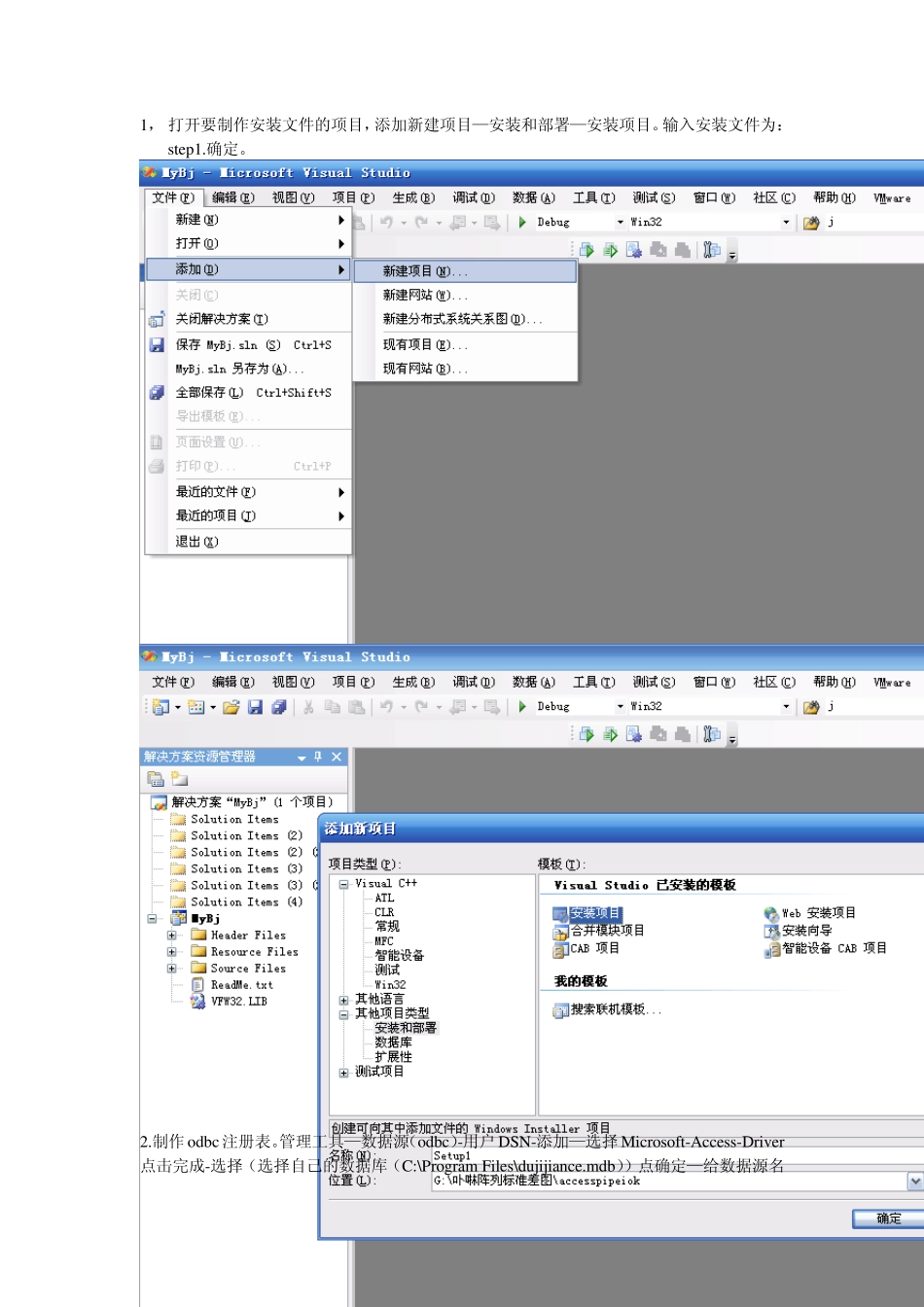The image size is (924, 1307).
Task: Click Find in Files icon in File-menu window
Action: click(811, 223)
